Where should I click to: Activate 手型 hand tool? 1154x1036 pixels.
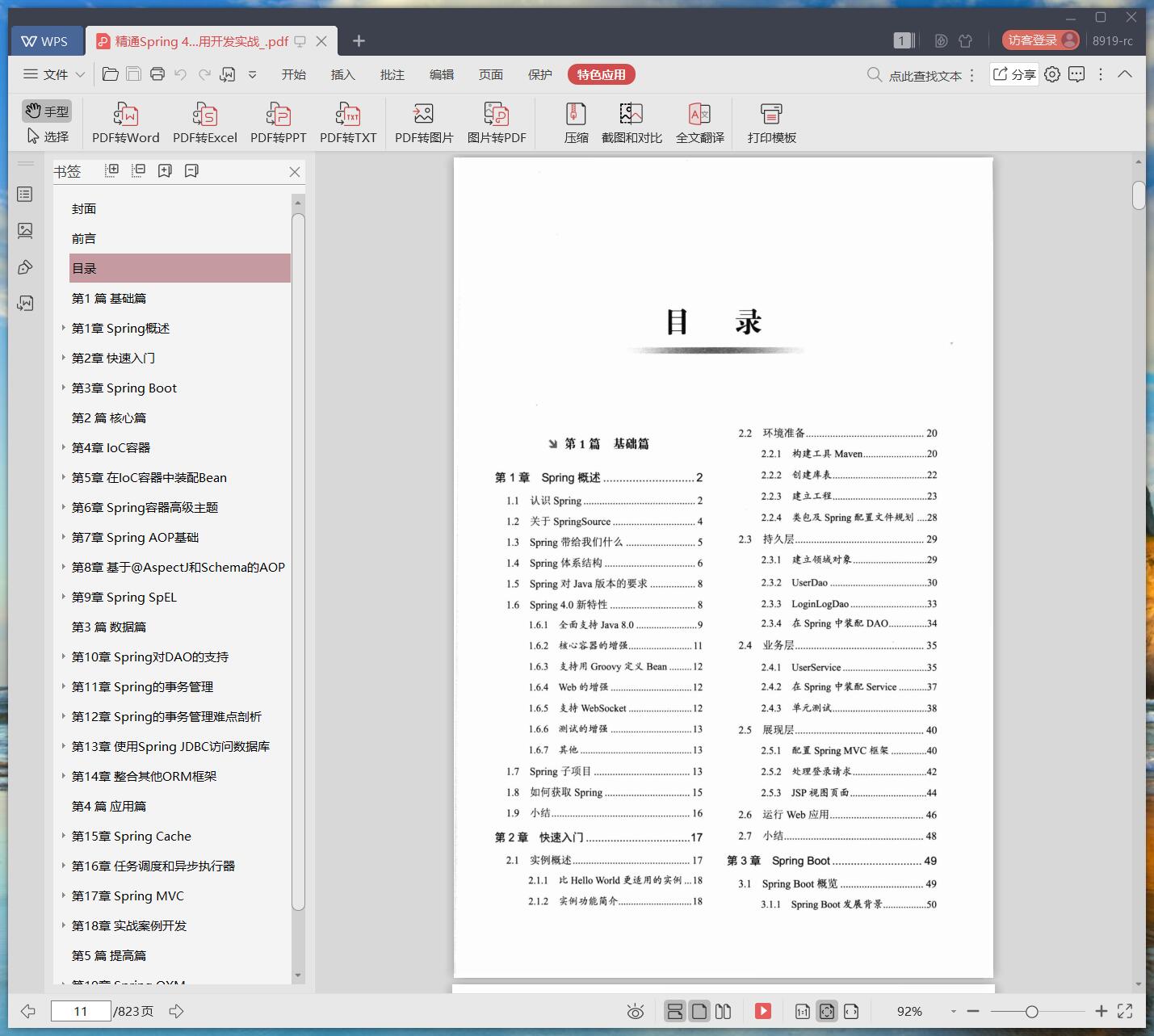pos(46,111)
